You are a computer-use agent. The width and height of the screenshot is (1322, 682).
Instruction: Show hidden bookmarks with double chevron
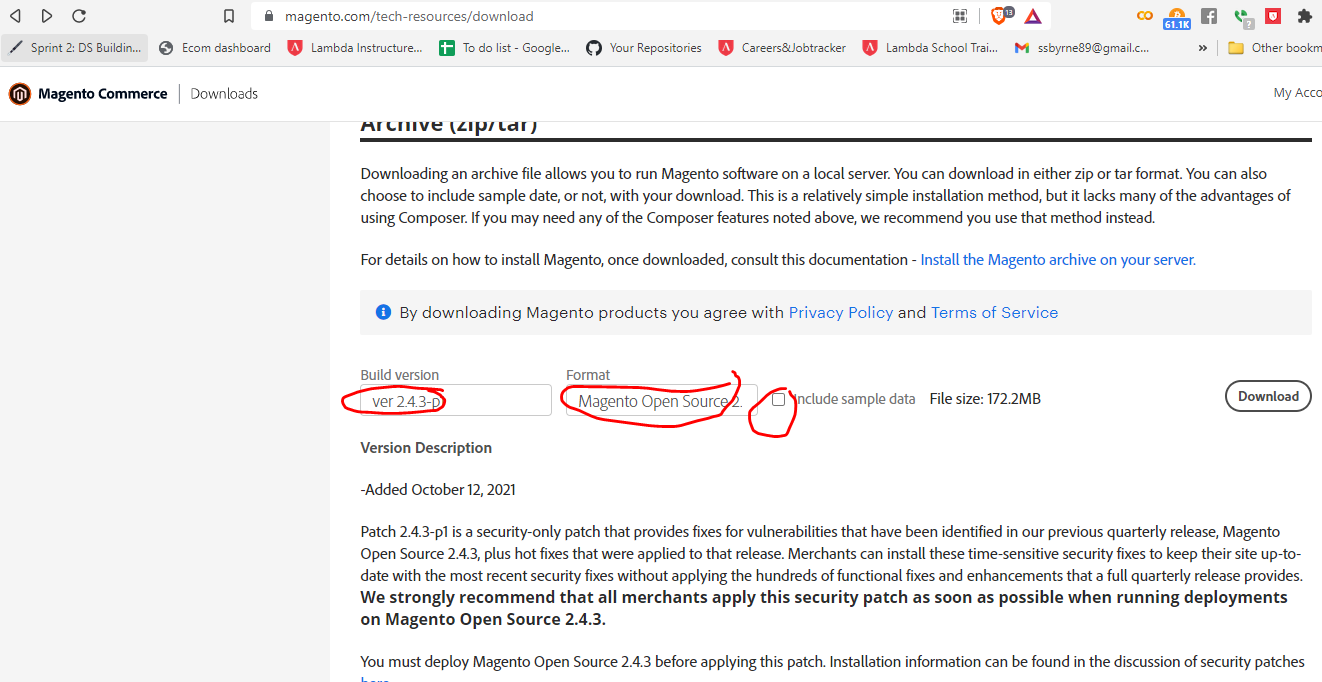(x=1202, y=47)
